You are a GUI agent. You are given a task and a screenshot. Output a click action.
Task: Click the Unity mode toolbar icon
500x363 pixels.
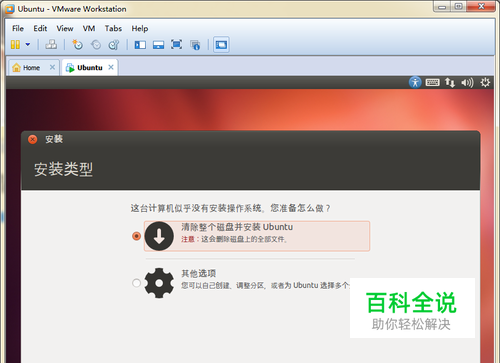[195, 45]
